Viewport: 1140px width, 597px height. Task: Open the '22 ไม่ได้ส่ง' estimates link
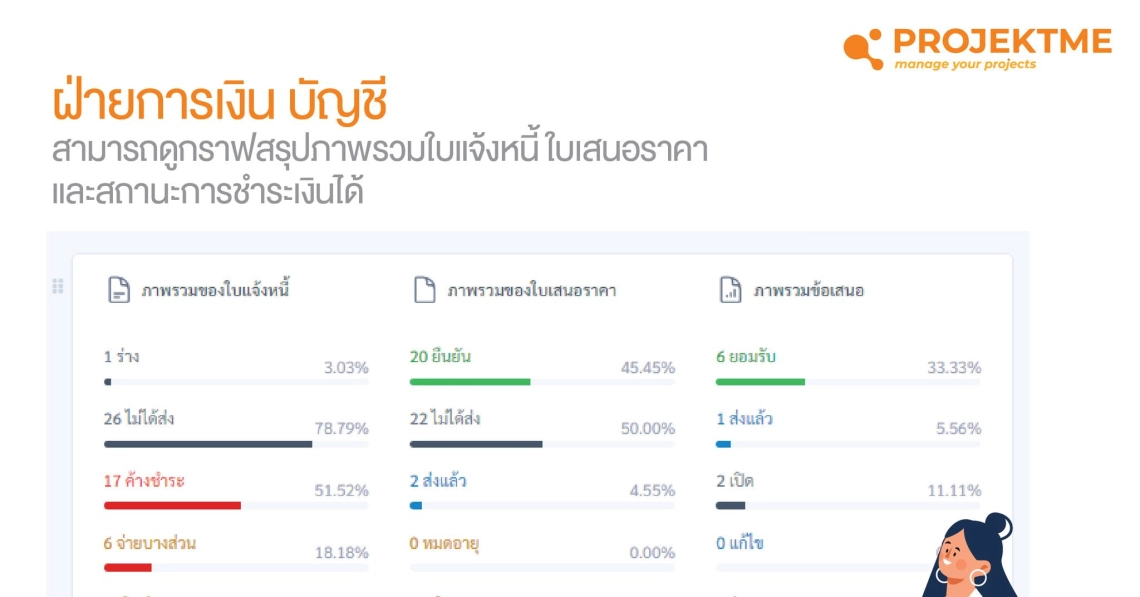[x=445, y=419]
